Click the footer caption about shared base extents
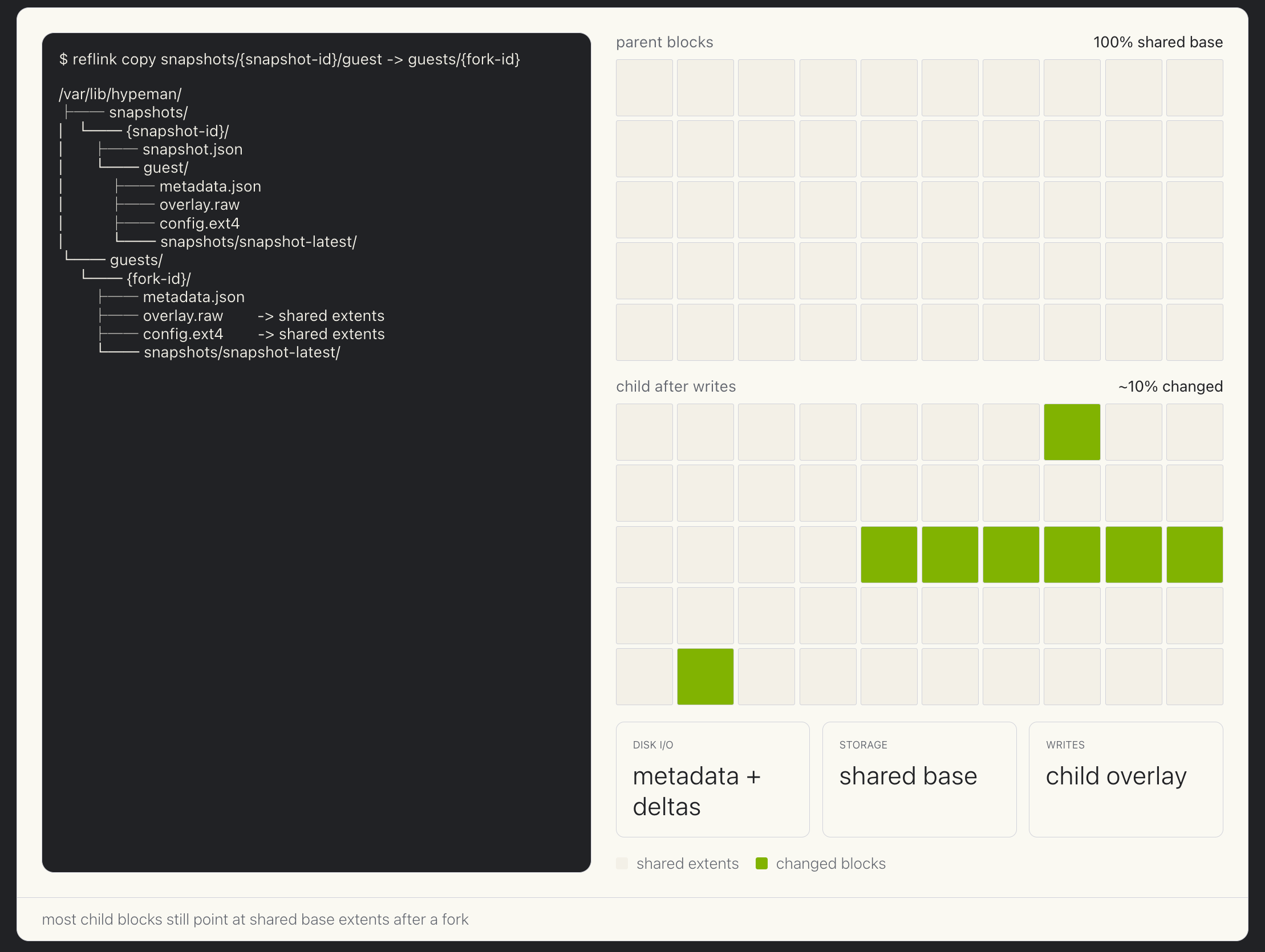Image resolution: width=1265 pixels, height=952 pixels. click(x=255, y=920)
